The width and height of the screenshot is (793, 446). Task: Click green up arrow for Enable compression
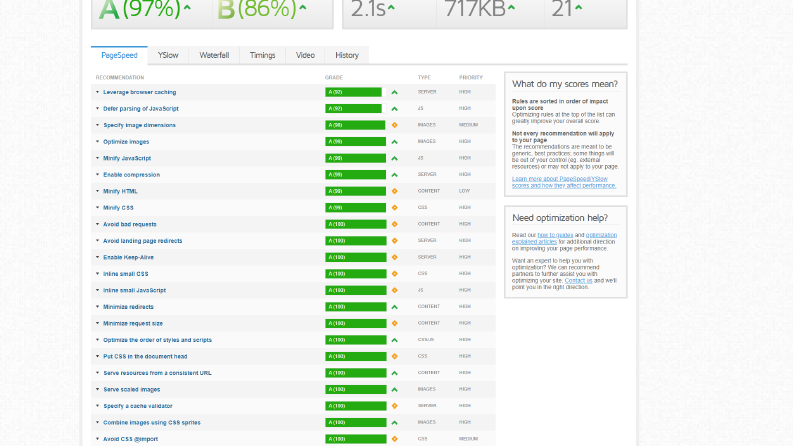[x=394, y=175]
